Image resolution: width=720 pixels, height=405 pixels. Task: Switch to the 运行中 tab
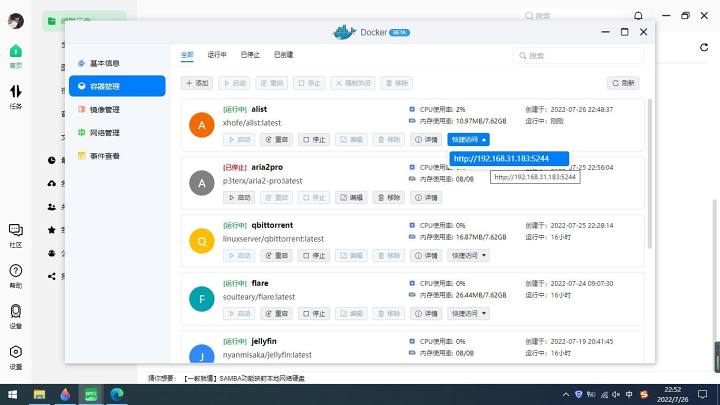coord(217,55)
